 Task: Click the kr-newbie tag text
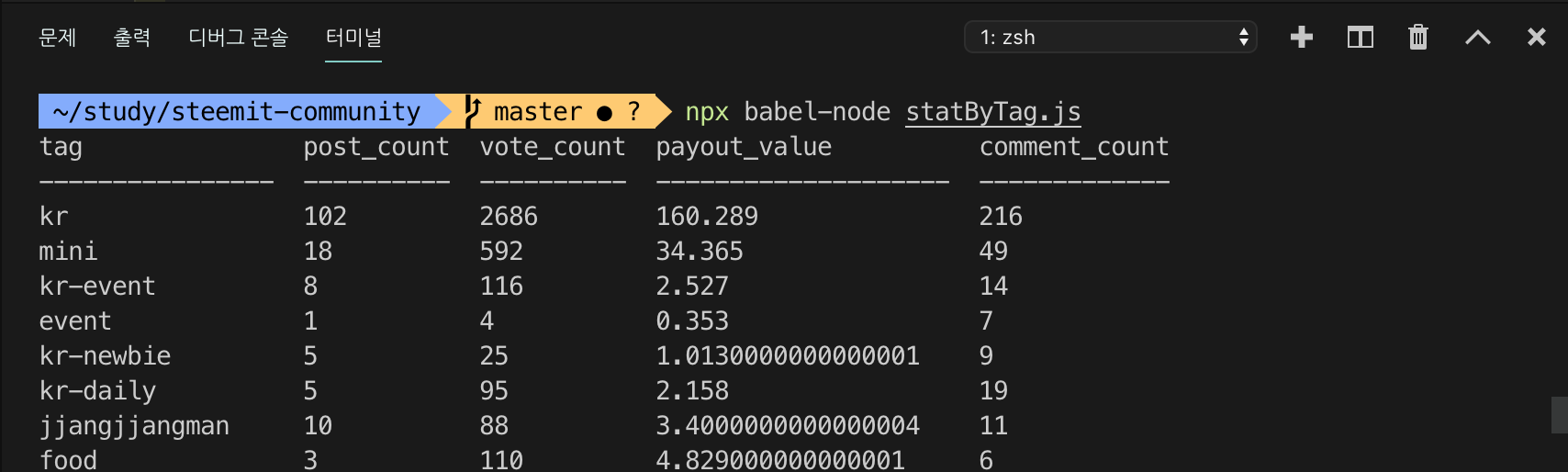(105, 356)
